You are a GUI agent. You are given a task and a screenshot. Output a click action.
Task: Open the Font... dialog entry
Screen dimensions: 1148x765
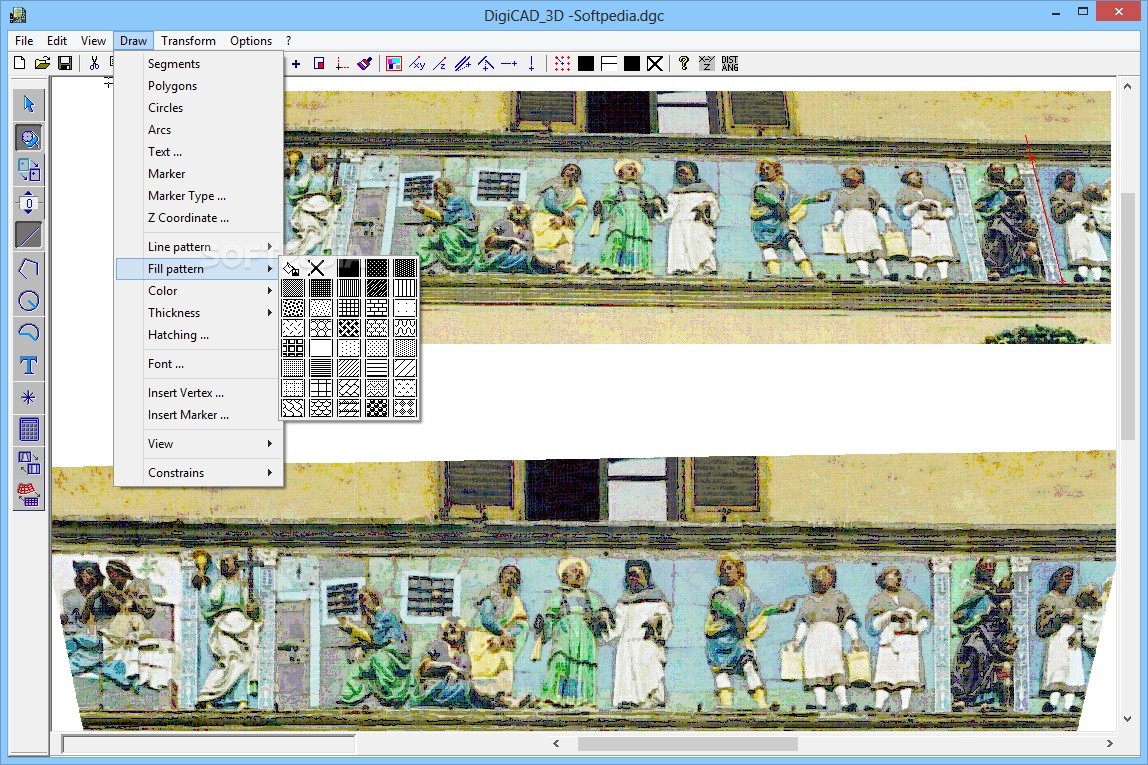199,364
